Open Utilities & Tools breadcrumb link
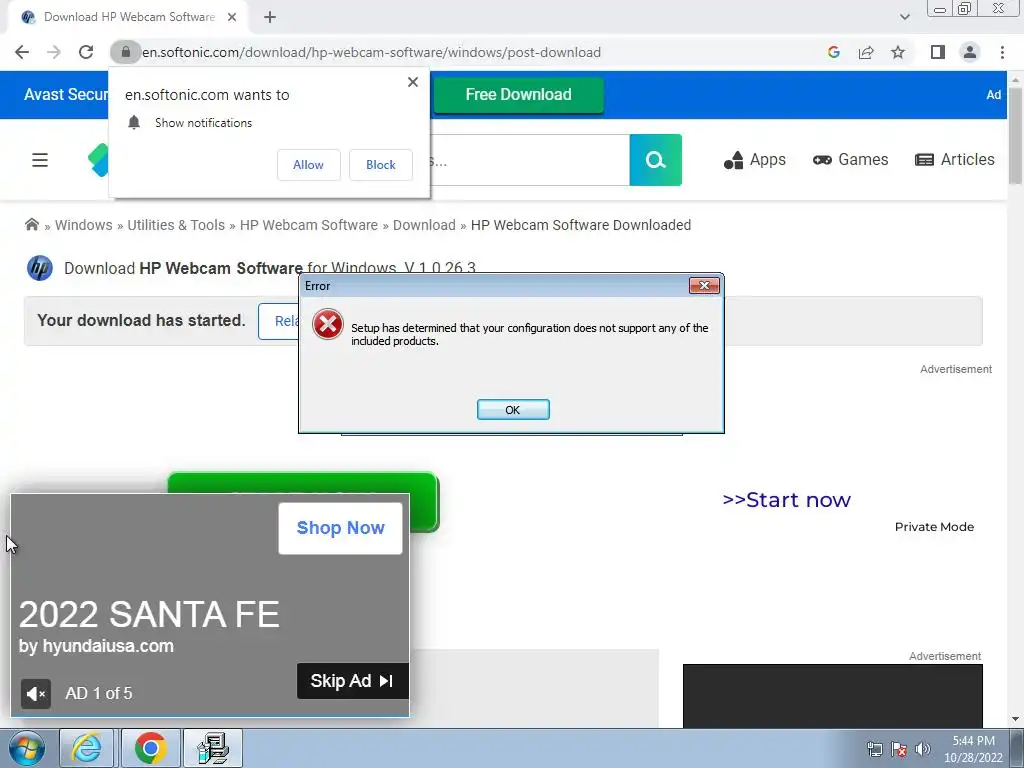Image resolution: width=1024 pixels, height=768 pixels. tap(176, 225)
